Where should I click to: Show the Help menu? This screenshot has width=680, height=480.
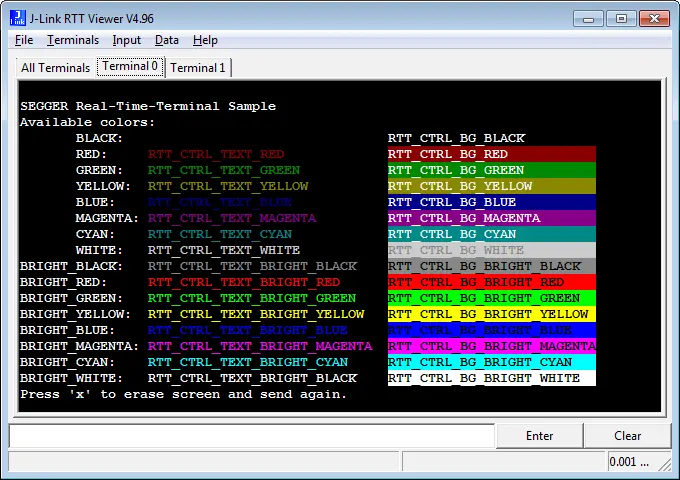[205, 40]
